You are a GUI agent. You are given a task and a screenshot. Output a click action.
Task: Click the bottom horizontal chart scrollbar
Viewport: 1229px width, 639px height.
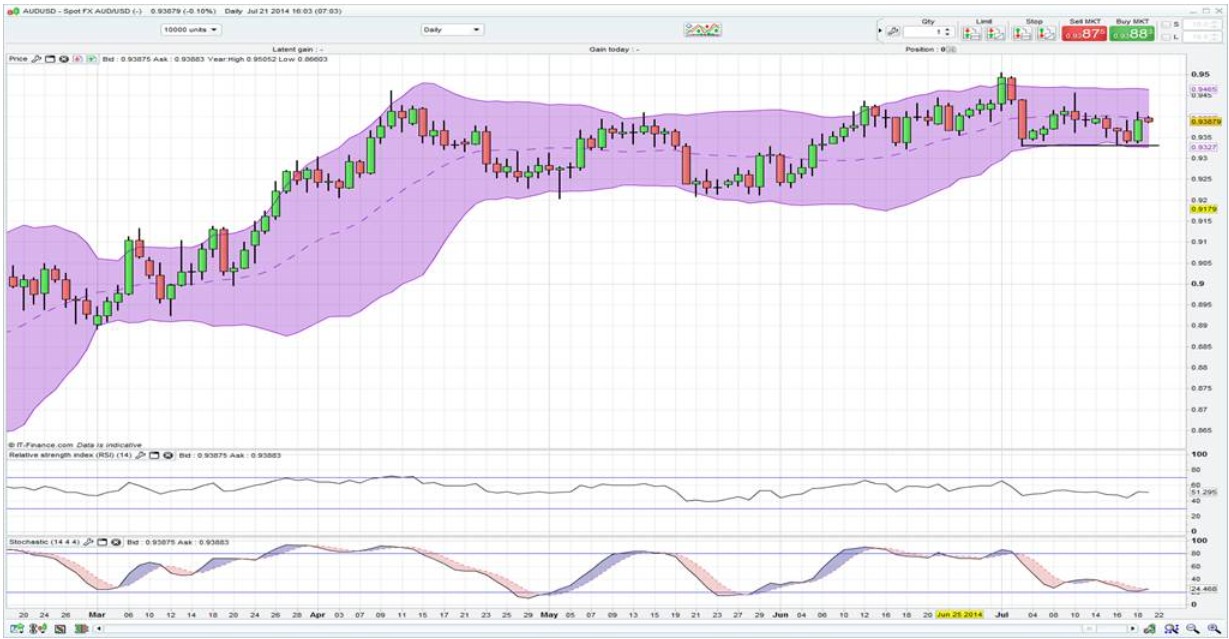600,629
